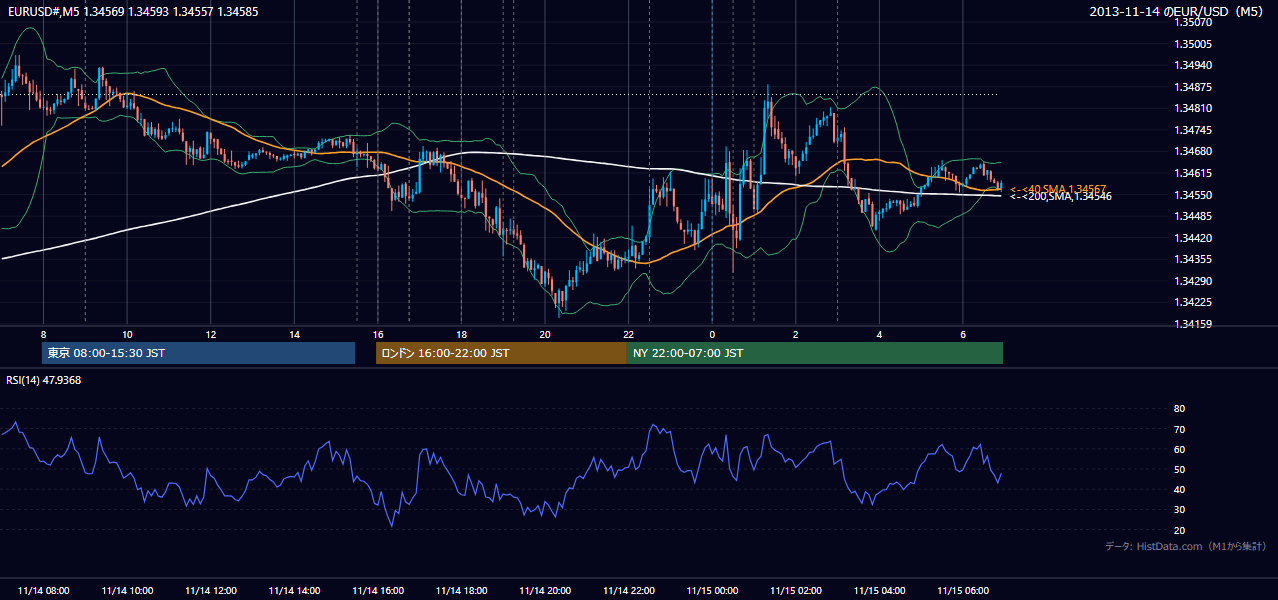
Task: Click the 1.34745 price axis label
Action: point(1192,130)
